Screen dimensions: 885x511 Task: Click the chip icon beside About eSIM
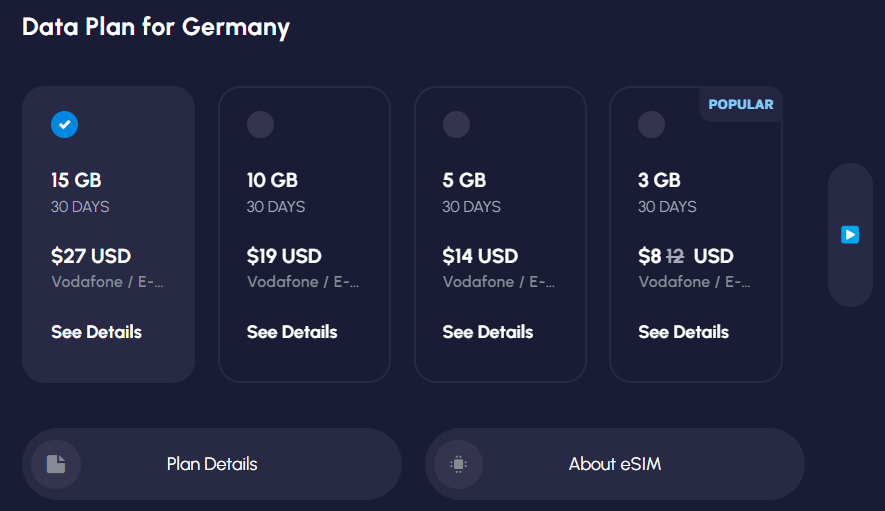pyautogui.click(x=458, y=464)
